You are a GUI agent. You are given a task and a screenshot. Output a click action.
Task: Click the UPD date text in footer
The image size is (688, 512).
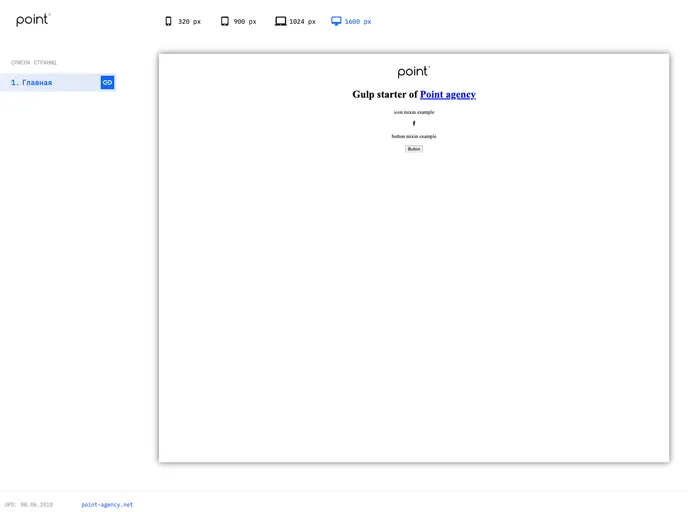click(x=29, y=505)
